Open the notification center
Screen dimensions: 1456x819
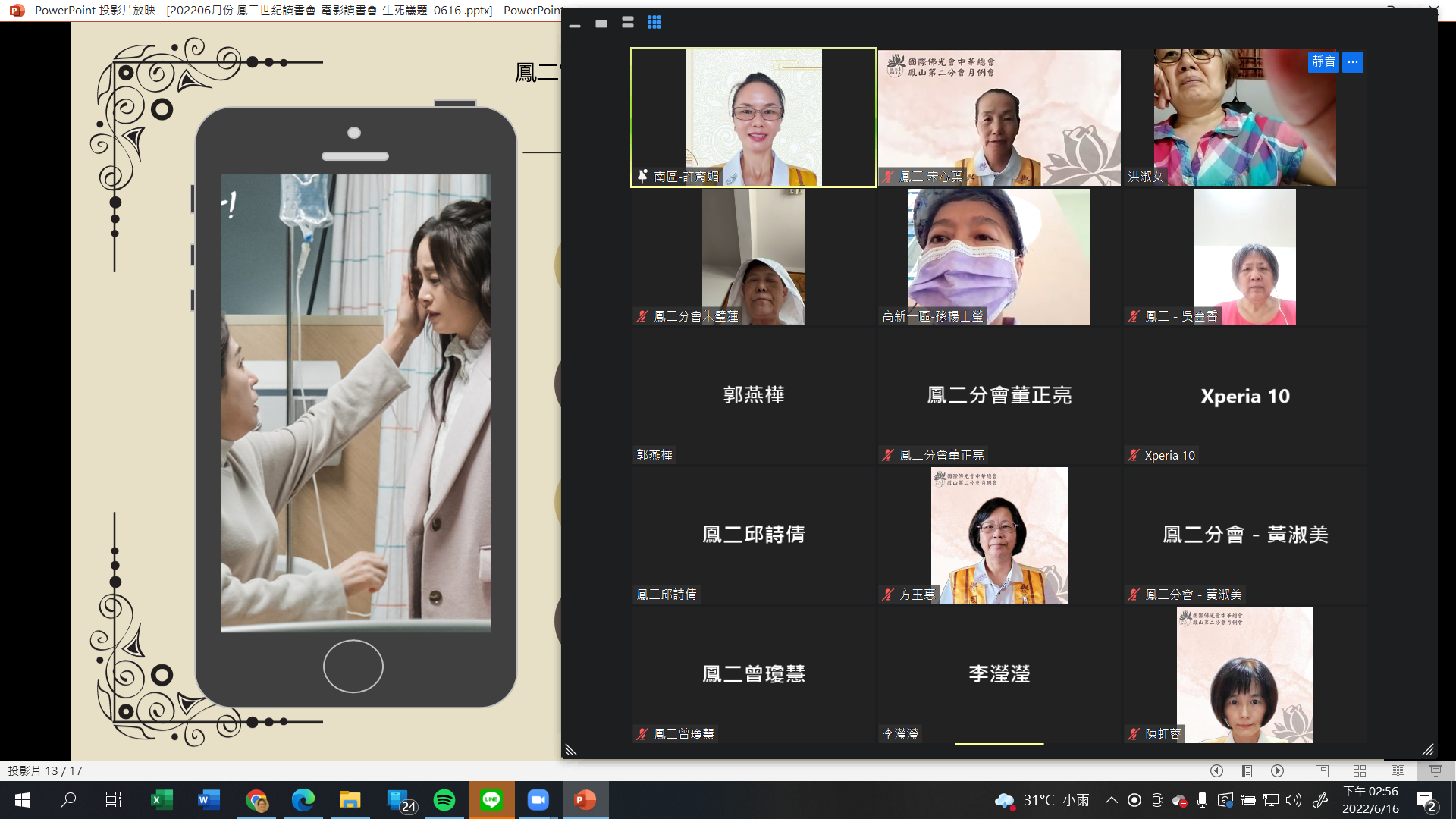pos(1426,800)
